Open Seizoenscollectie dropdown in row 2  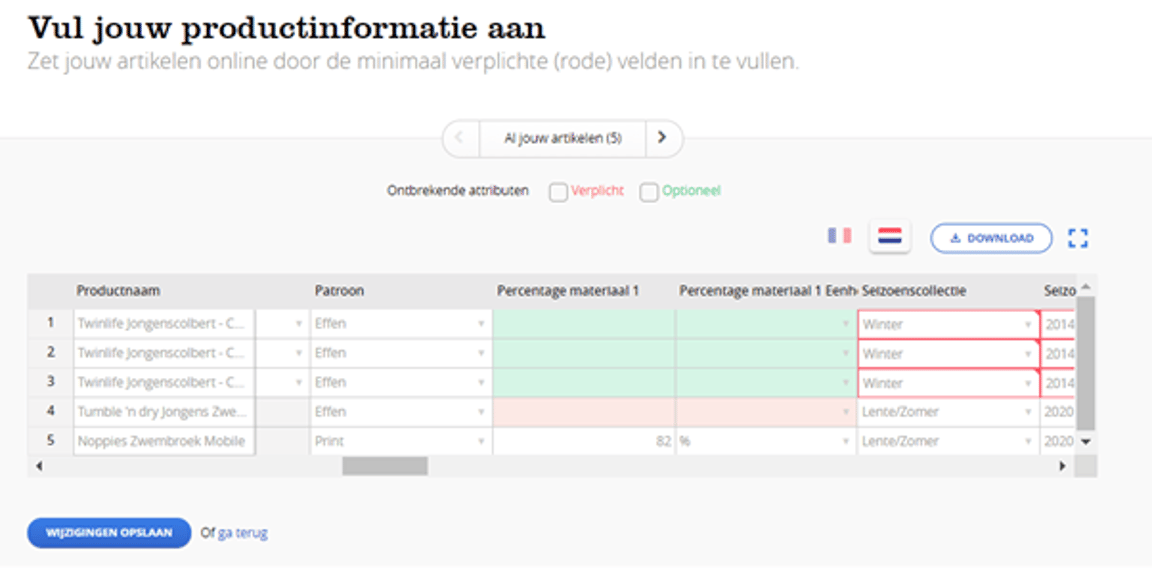1027,354
